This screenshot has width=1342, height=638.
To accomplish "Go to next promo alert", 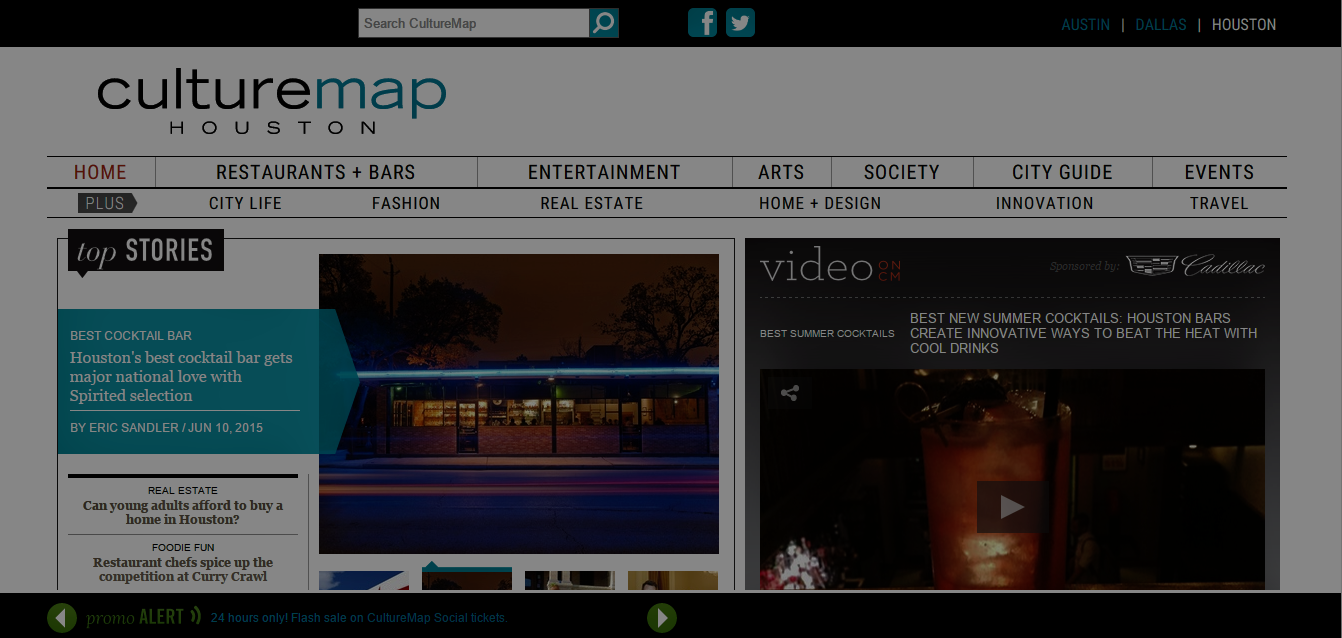I will tap(662, 618).
